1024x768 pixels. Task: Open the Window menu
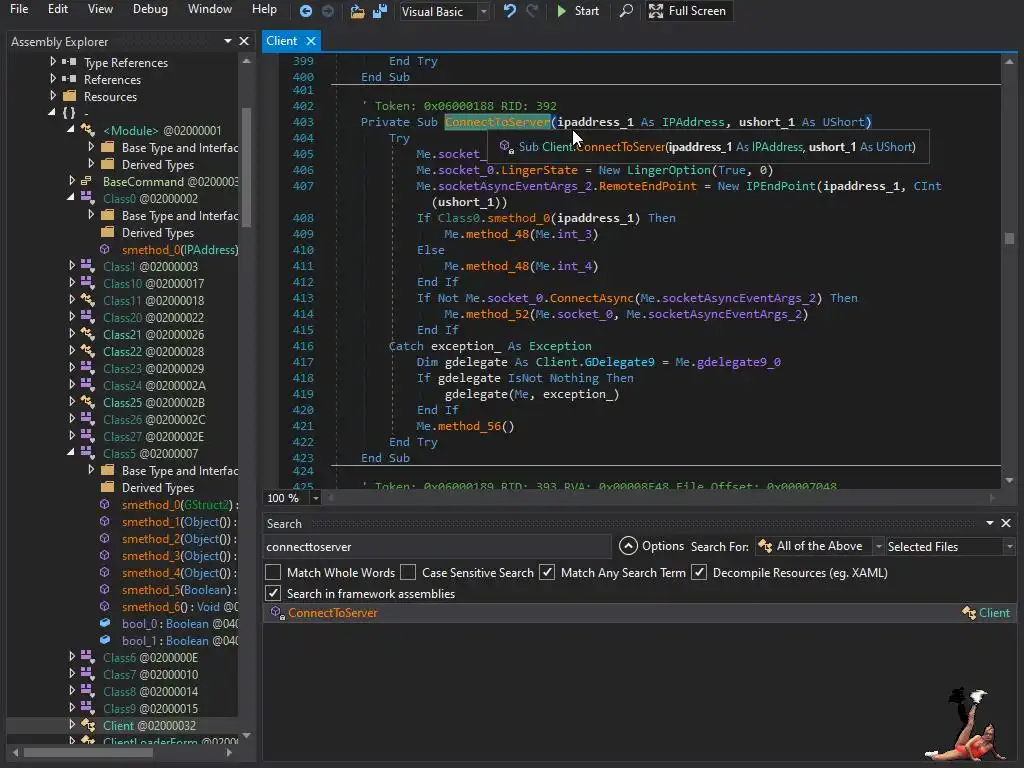pyautogui.click(x=210, y=9)
